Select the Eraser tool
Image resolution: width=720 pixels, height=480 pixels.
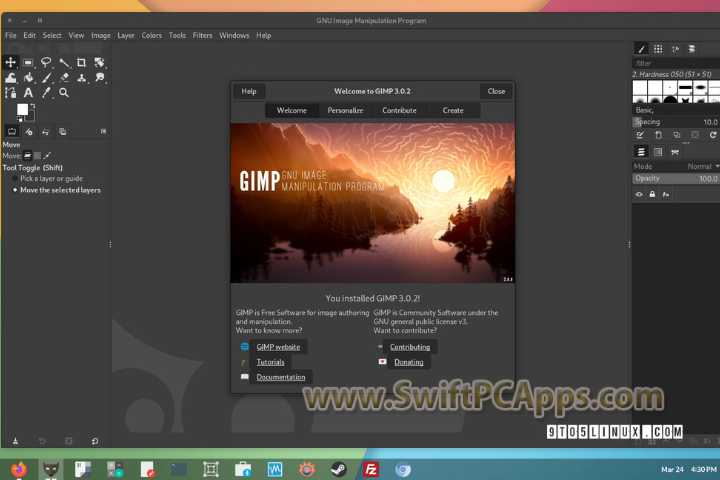pyautogui.click(x=64, y=78)
